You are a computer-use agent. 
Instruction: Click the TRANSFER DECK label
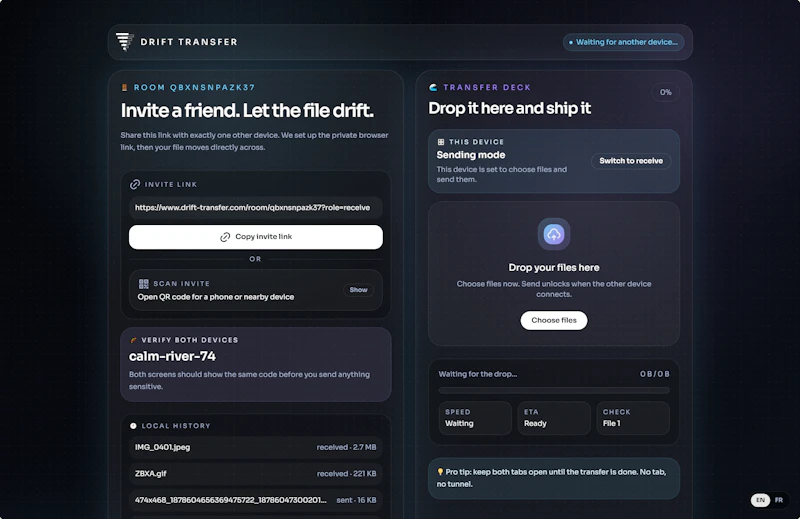tap(487, 87)
